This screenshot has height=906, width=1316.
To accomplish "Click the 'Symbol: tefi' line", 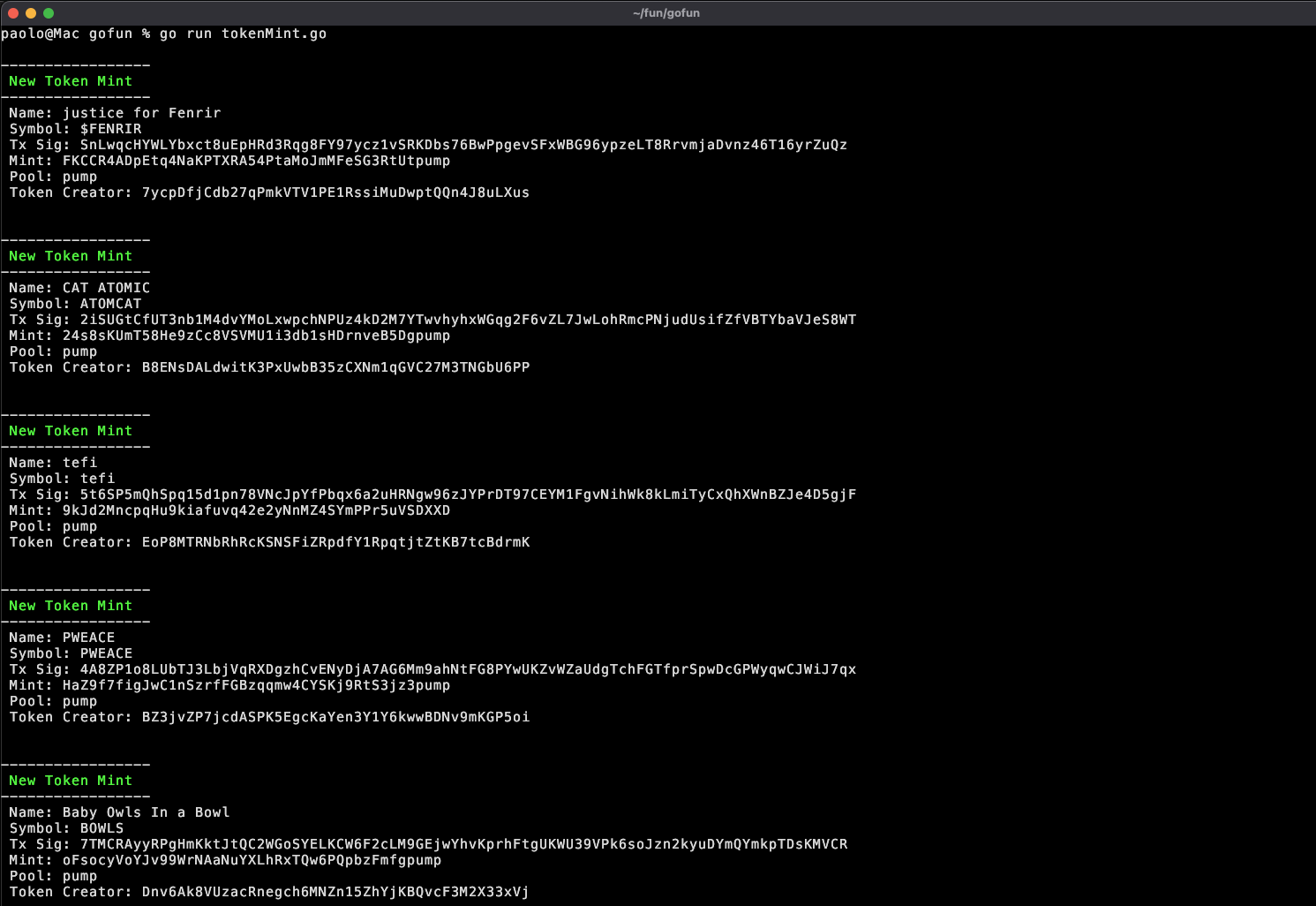I will click(62, 479).
